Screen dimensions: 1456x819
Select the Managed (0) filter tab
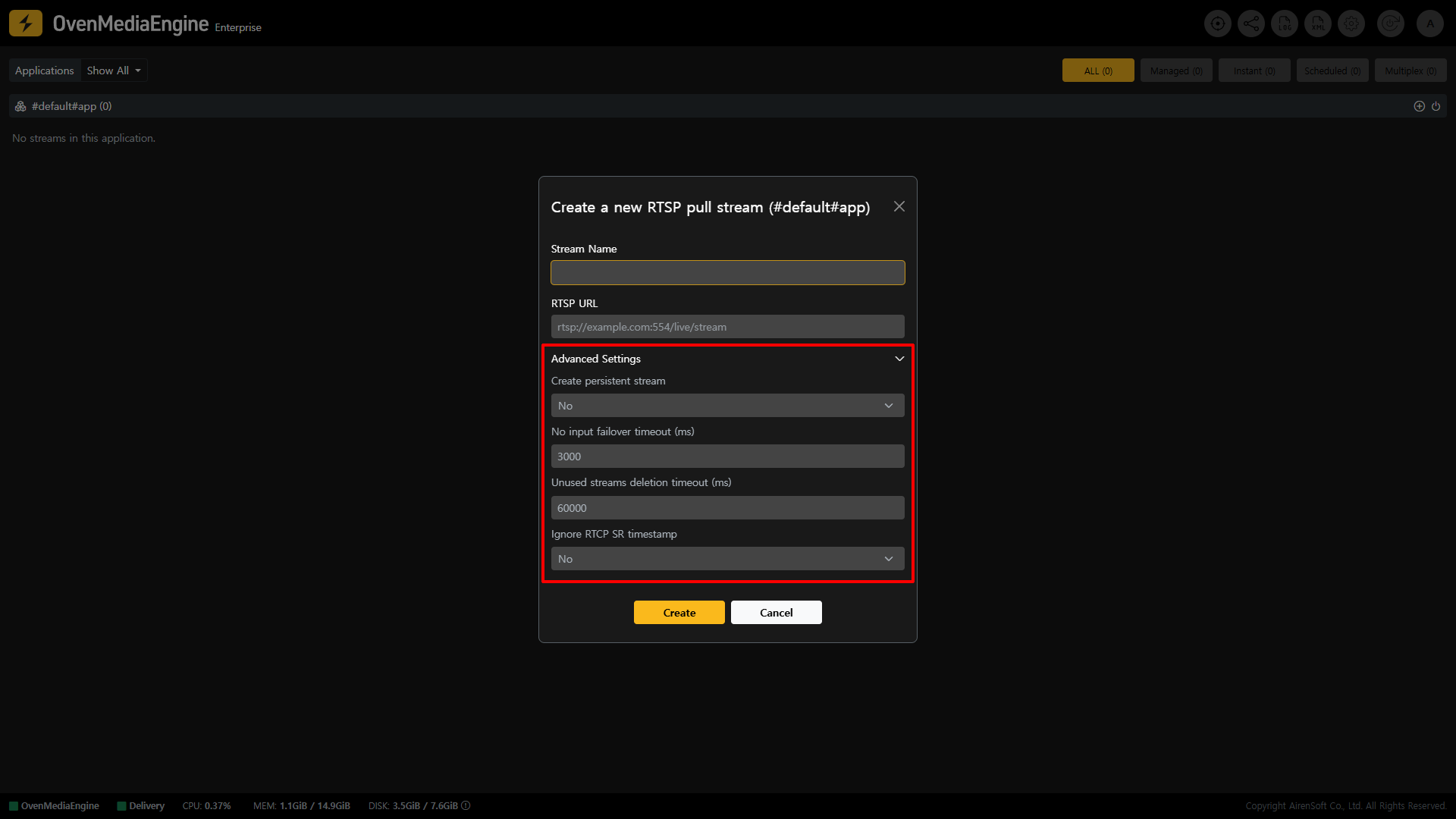[x=1176, y=71]
